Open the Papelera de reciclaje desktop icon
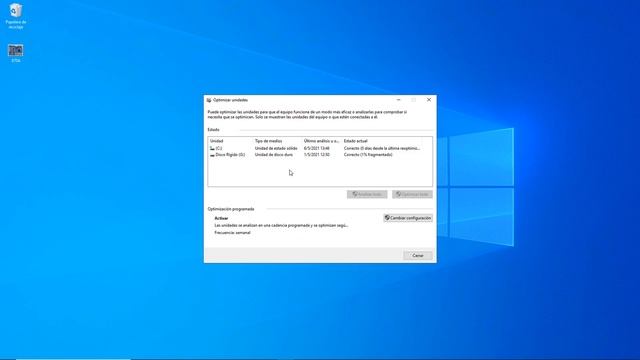The width and height of the screenshot is (640, 360). [x=16, y=16]
